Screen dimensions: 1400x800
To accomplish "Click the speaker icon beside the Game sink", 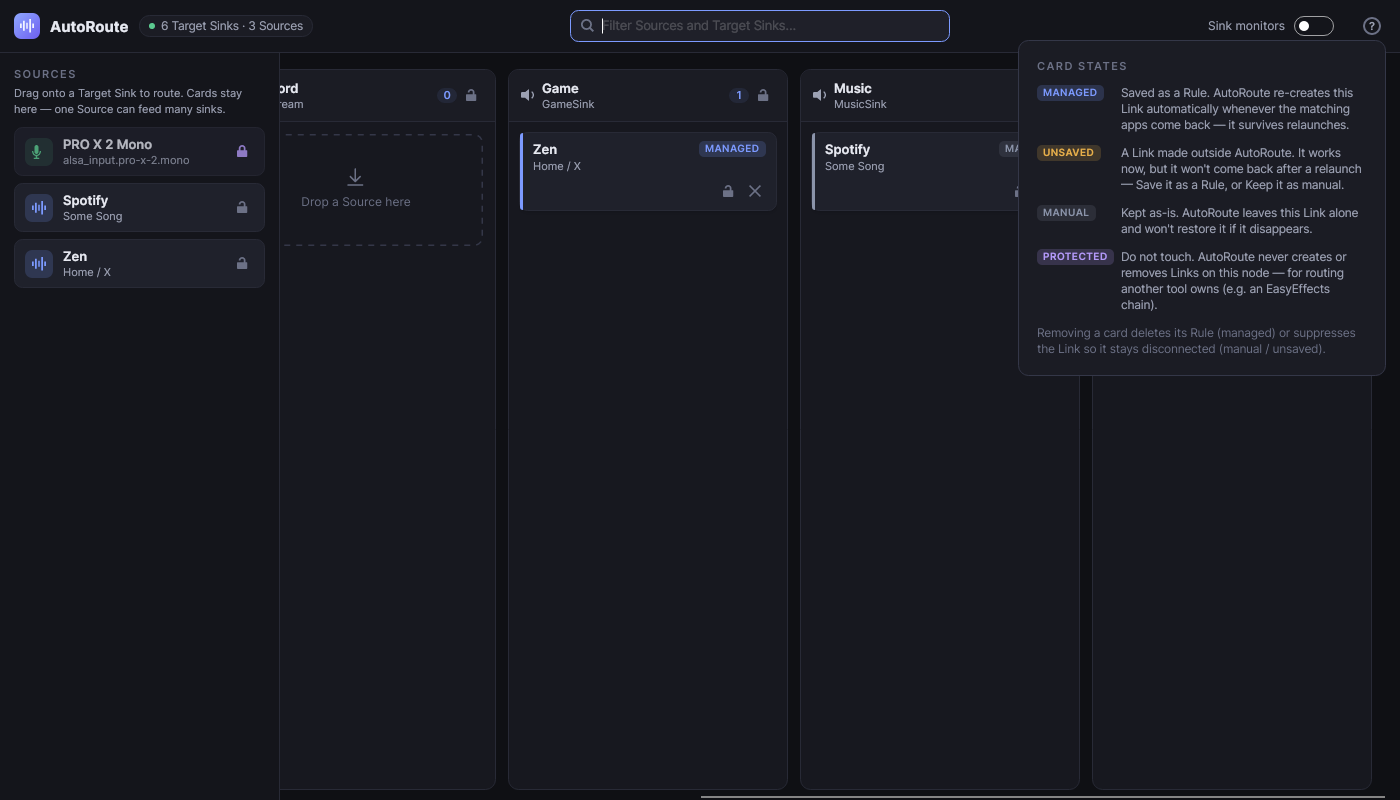I will (x=527, y=96).
